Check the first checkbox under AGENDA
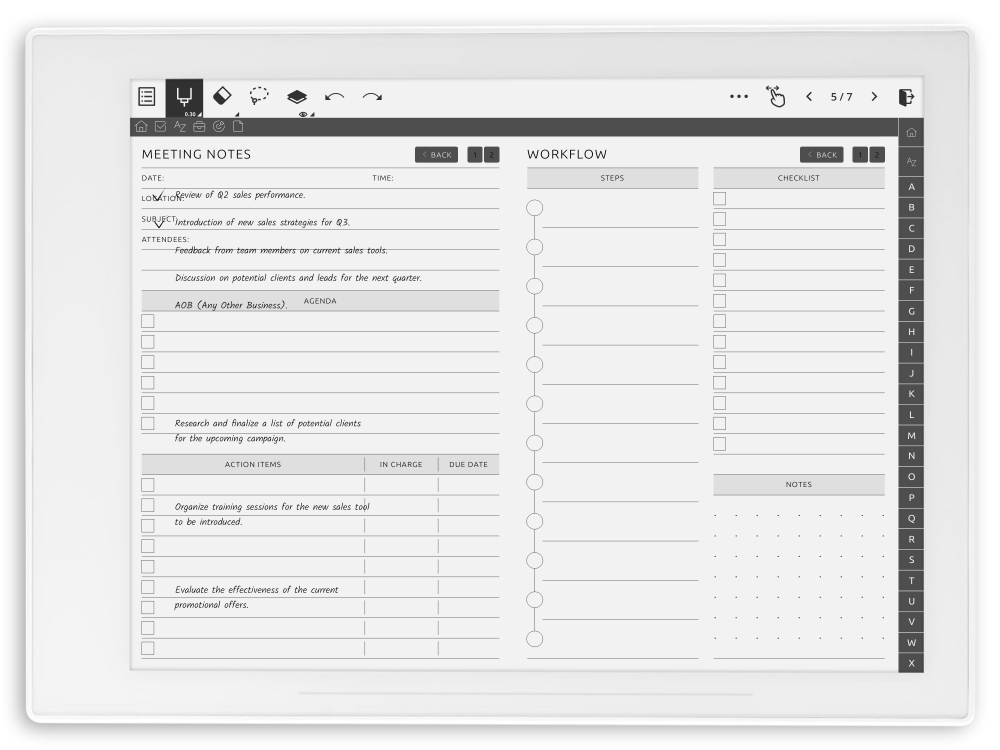Viewport: 1000px width, 750px height. pos(147,321)
